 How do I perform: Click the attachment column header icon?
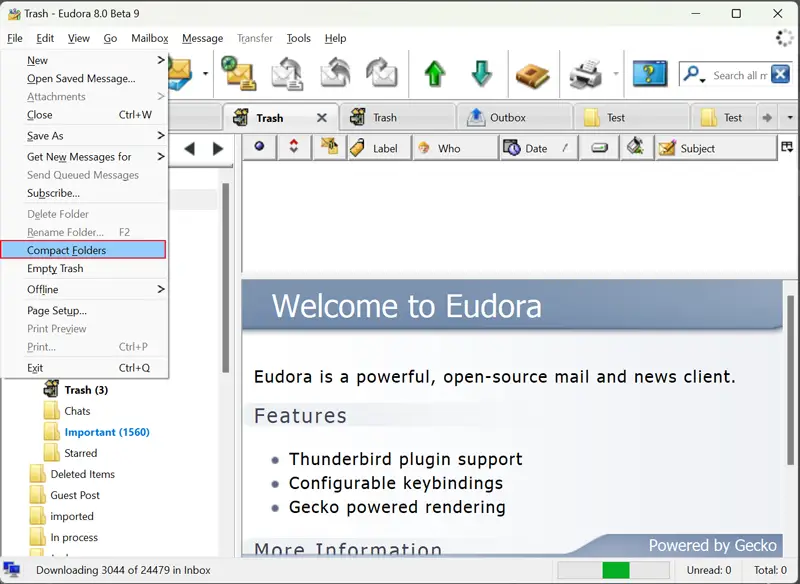[x=329, y=147]
